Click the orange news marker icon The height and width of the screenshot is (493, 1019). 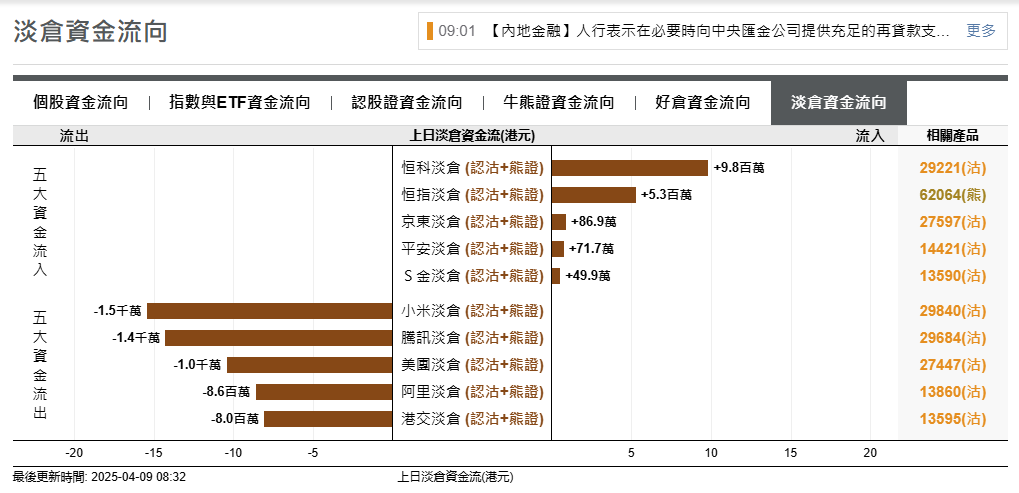tap(430, 31)
